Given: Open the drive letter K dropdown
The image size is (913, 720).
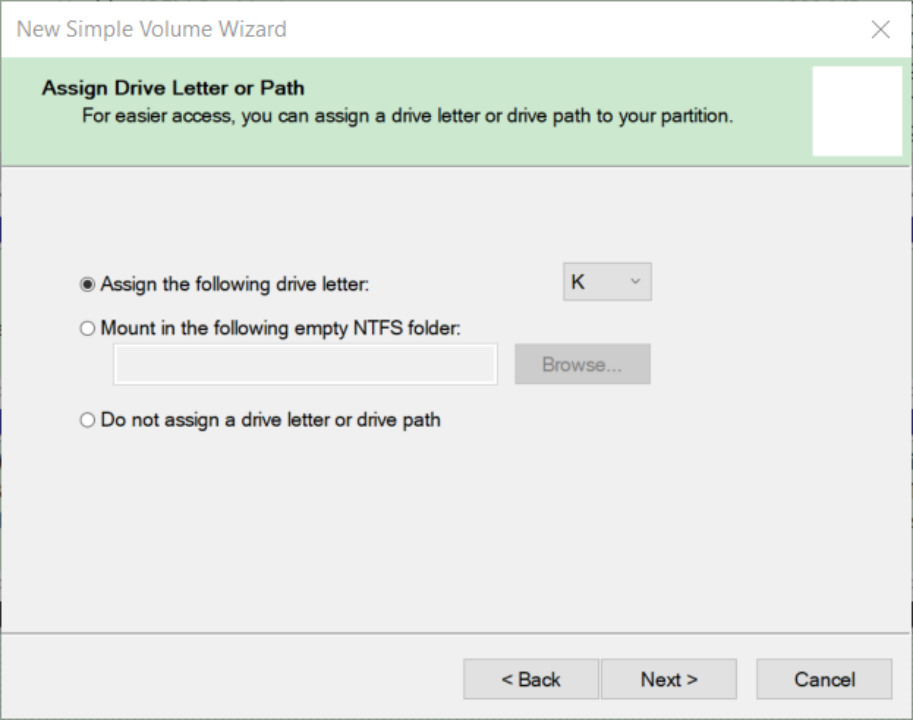Looking at the screenshot, I should pos(607,282).
